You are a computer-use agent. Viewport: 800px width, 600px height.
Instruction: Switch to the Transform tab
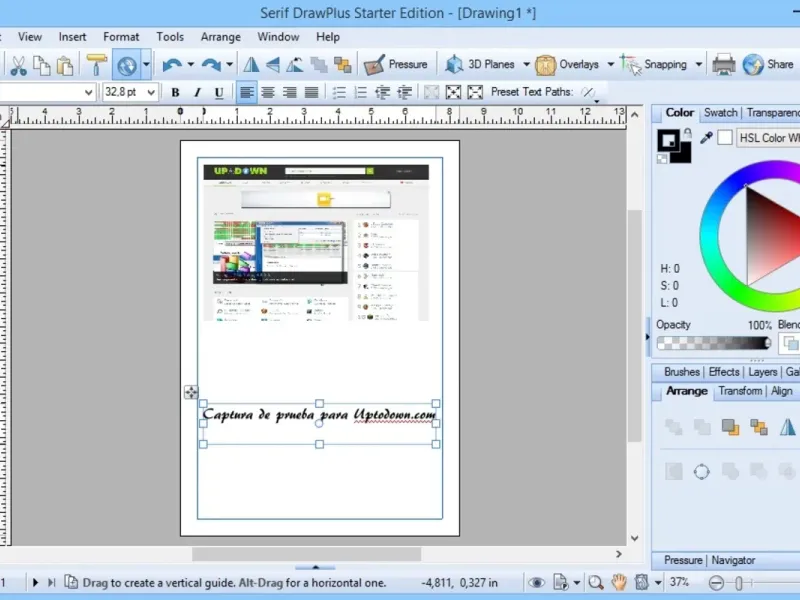pos(740,391)
